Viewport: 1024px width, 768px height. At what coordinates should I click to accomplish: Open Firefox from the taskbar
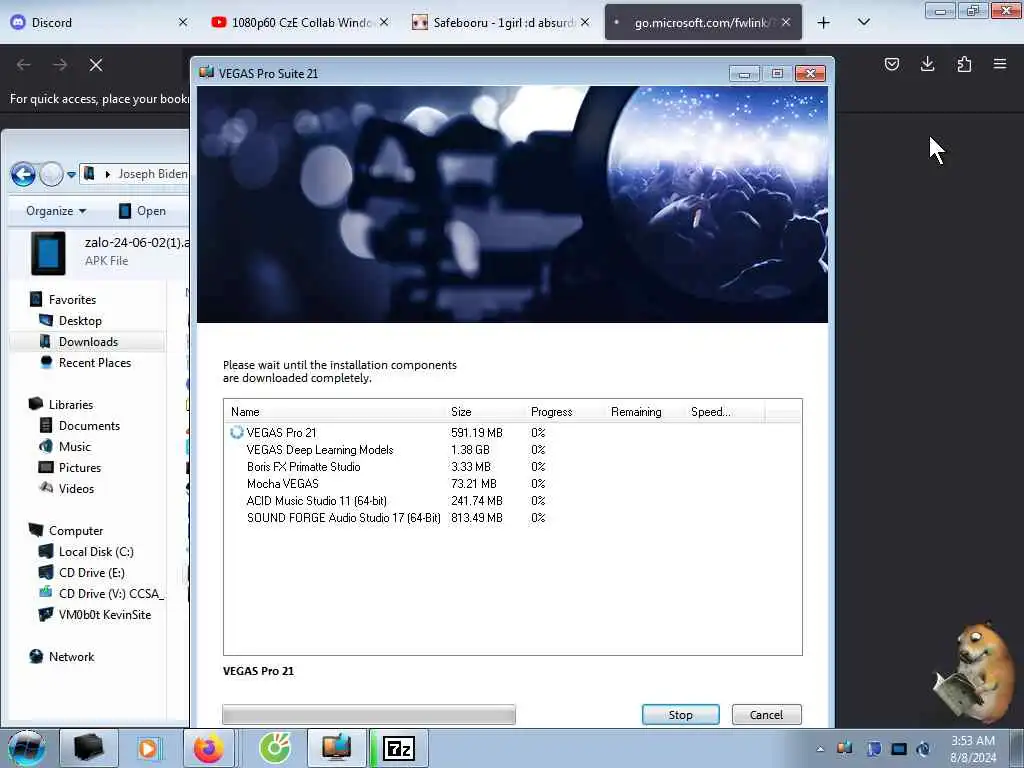point(208,748)
